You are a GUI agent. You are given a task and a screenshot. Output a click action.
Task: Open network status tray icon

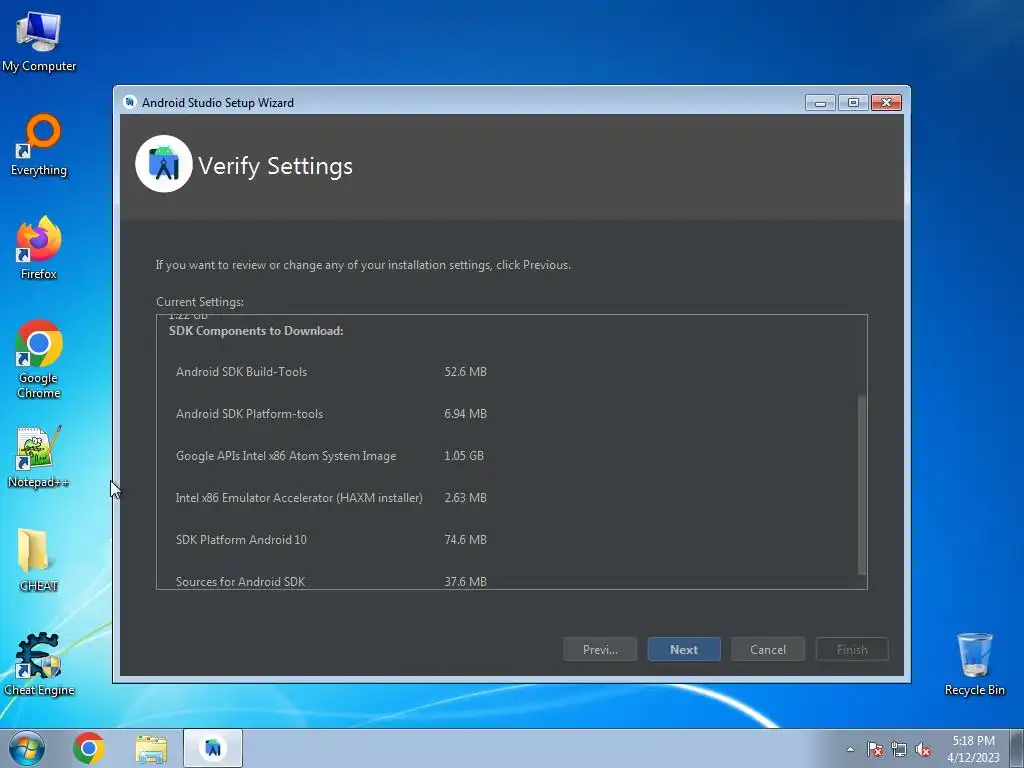[899, 749]
